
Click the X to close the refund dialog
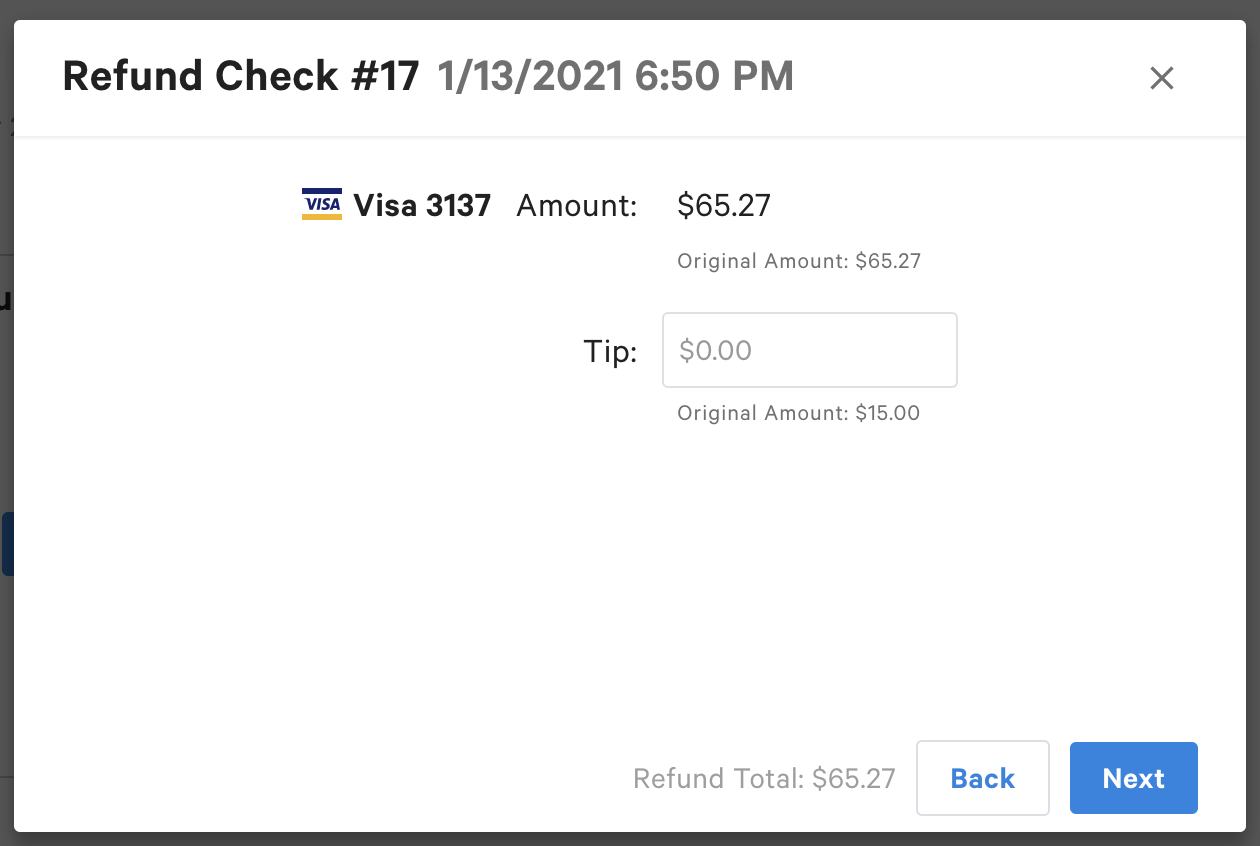point(1161,78)
